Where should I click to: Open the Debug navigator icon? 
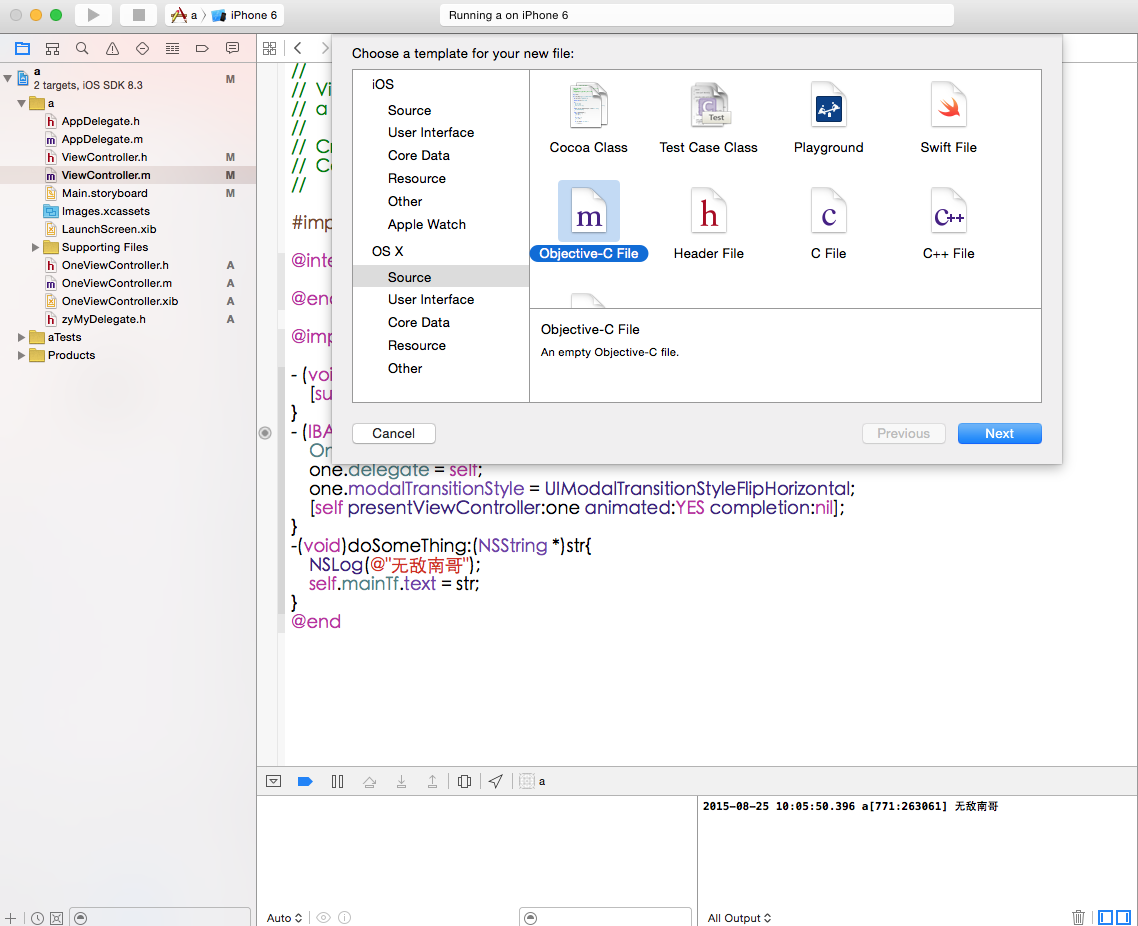[172, 49]
